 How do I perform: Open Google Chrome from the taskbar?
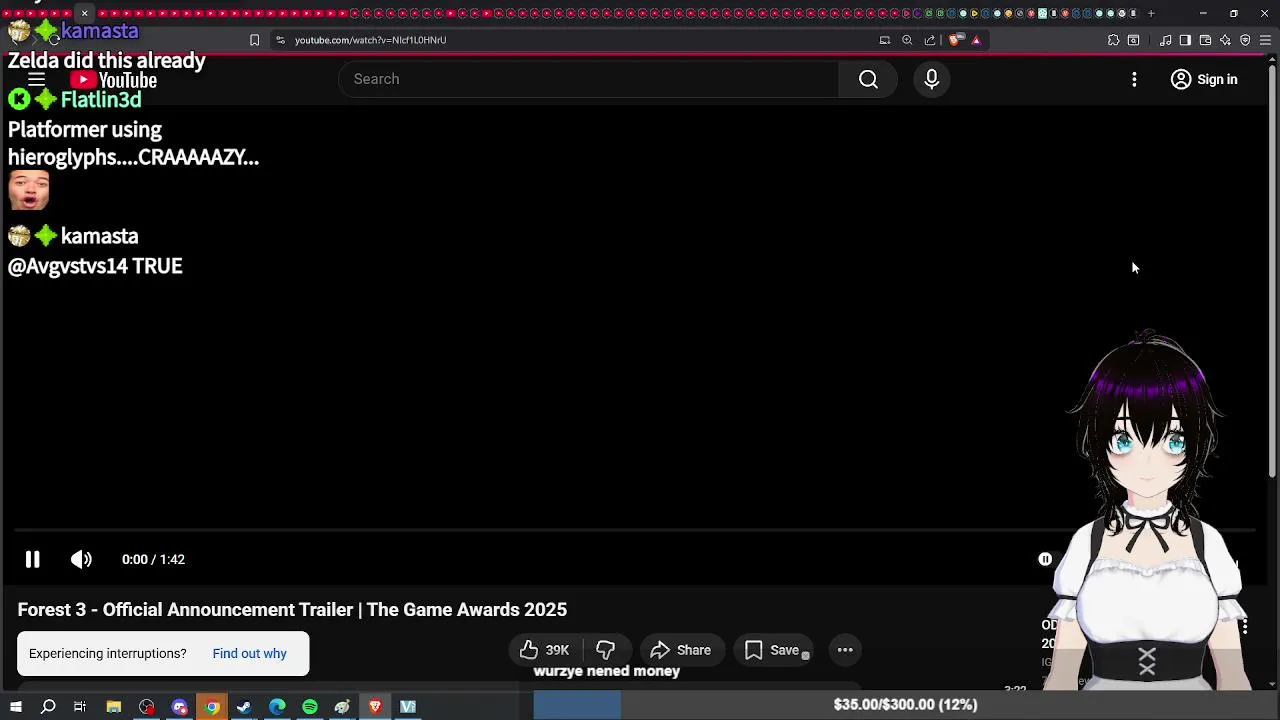[x=212, y=706]
